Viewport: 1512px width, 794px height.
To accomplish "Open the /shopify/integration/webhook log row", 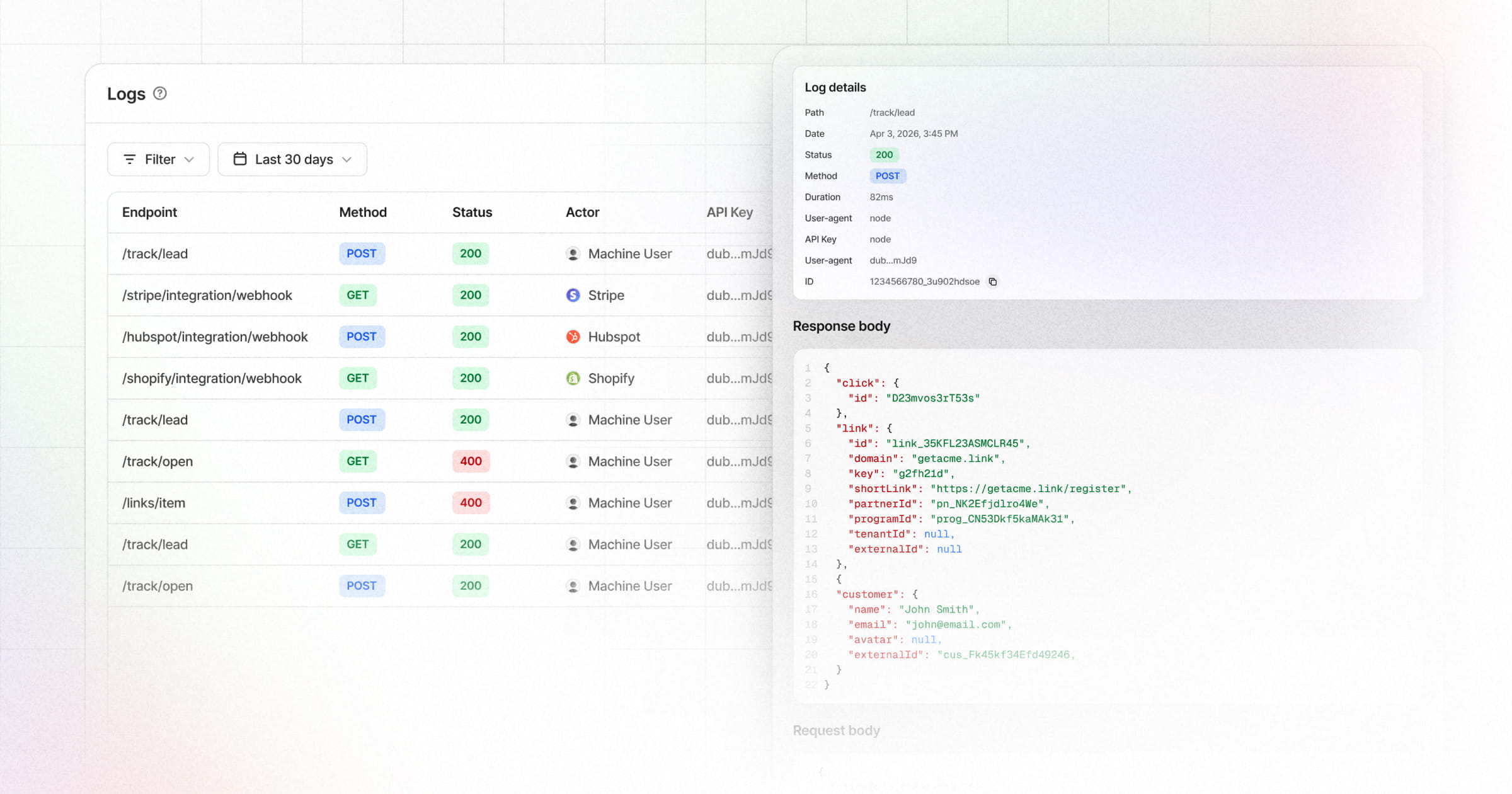I will pyautogui.click(x=440, y=378).
